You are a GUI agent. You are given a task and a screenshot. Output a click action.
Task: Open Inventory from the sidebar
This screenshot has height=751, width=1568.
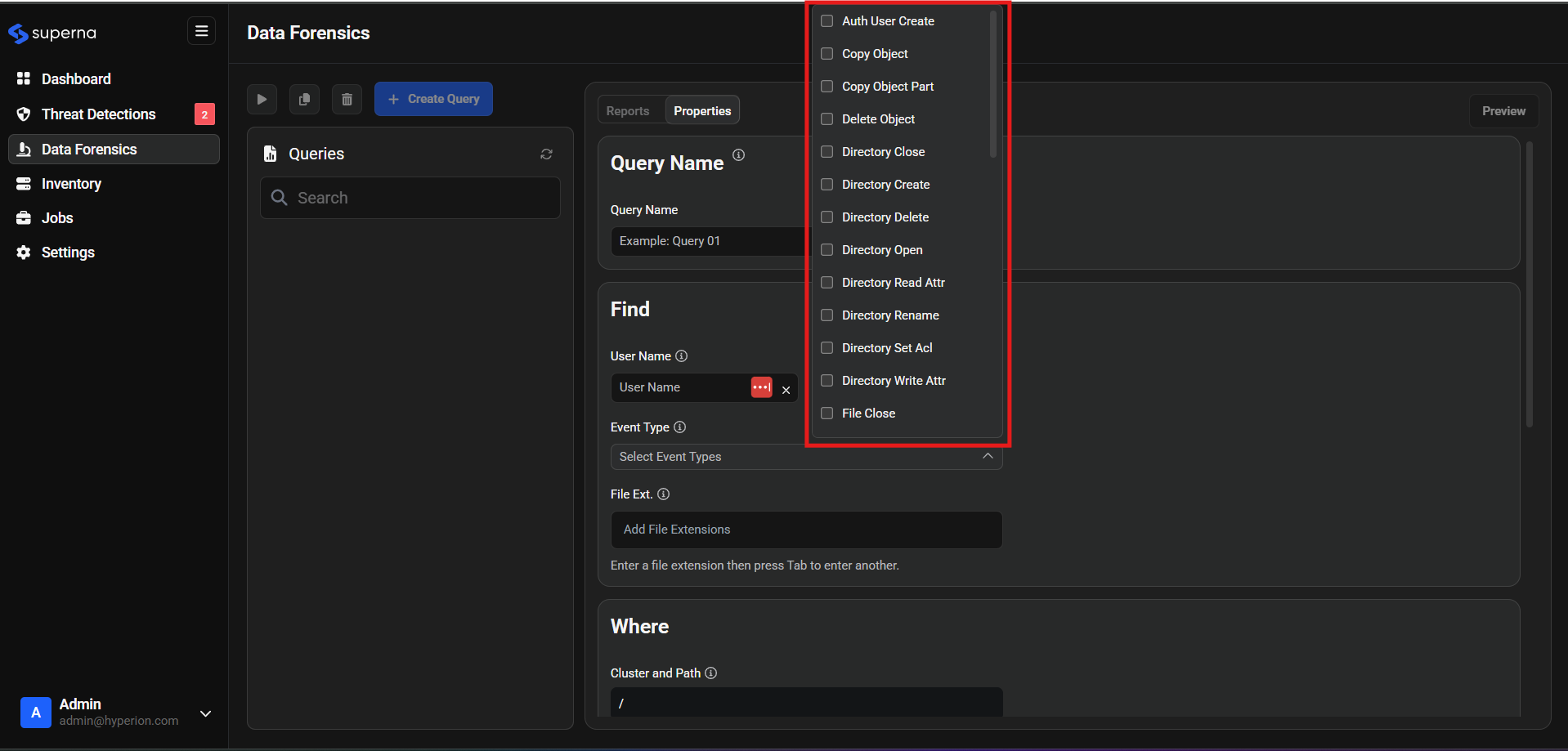pyautogui.click(x=114, y=184)
